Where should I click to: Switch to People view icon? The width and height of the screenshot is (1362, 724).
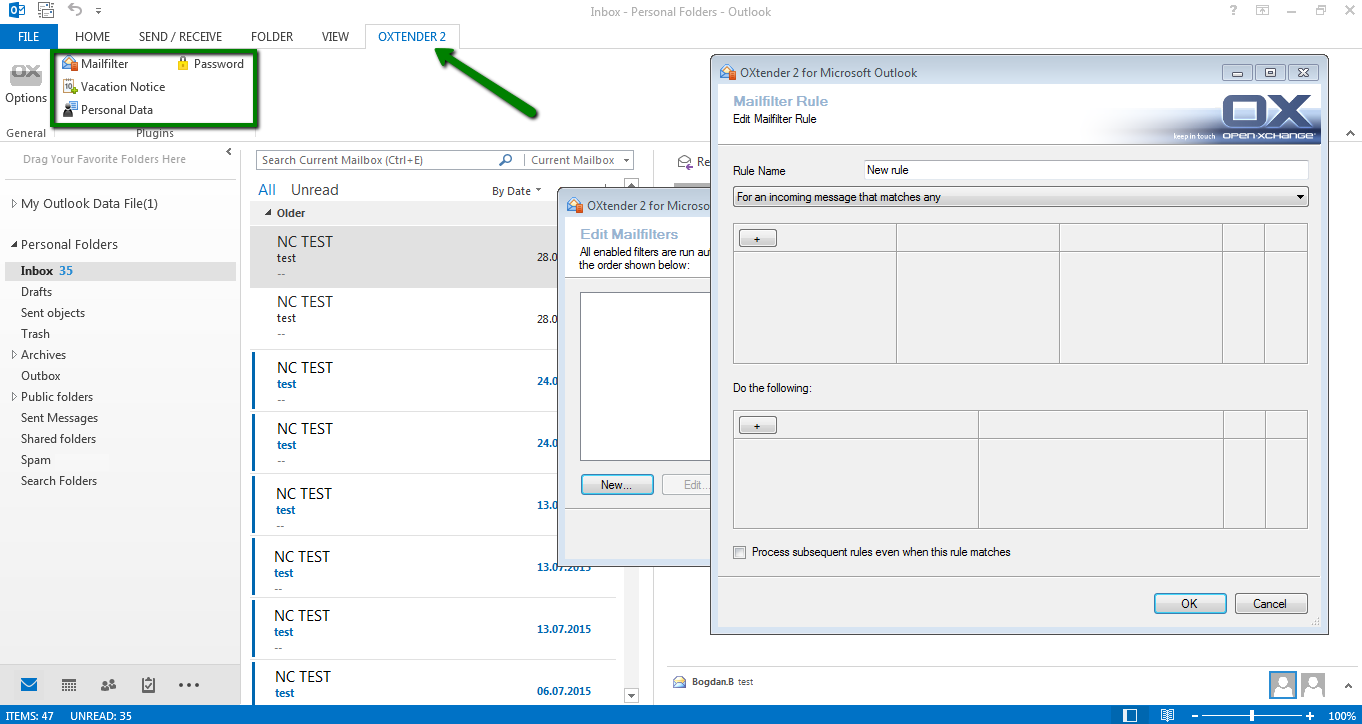tap(109, 685)
